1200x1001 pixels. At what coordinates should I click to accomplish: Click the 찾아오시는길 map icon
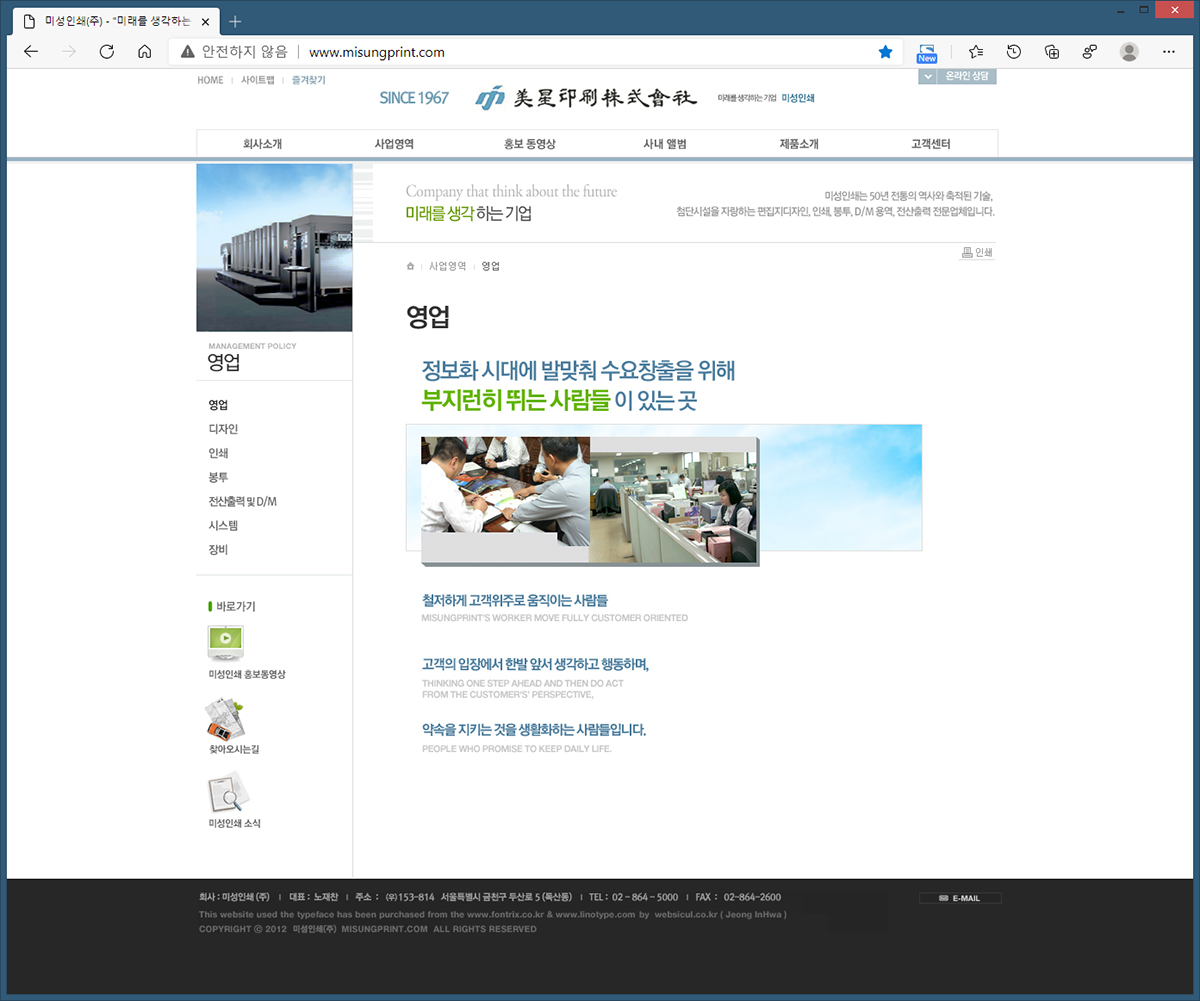coord(226,718)
